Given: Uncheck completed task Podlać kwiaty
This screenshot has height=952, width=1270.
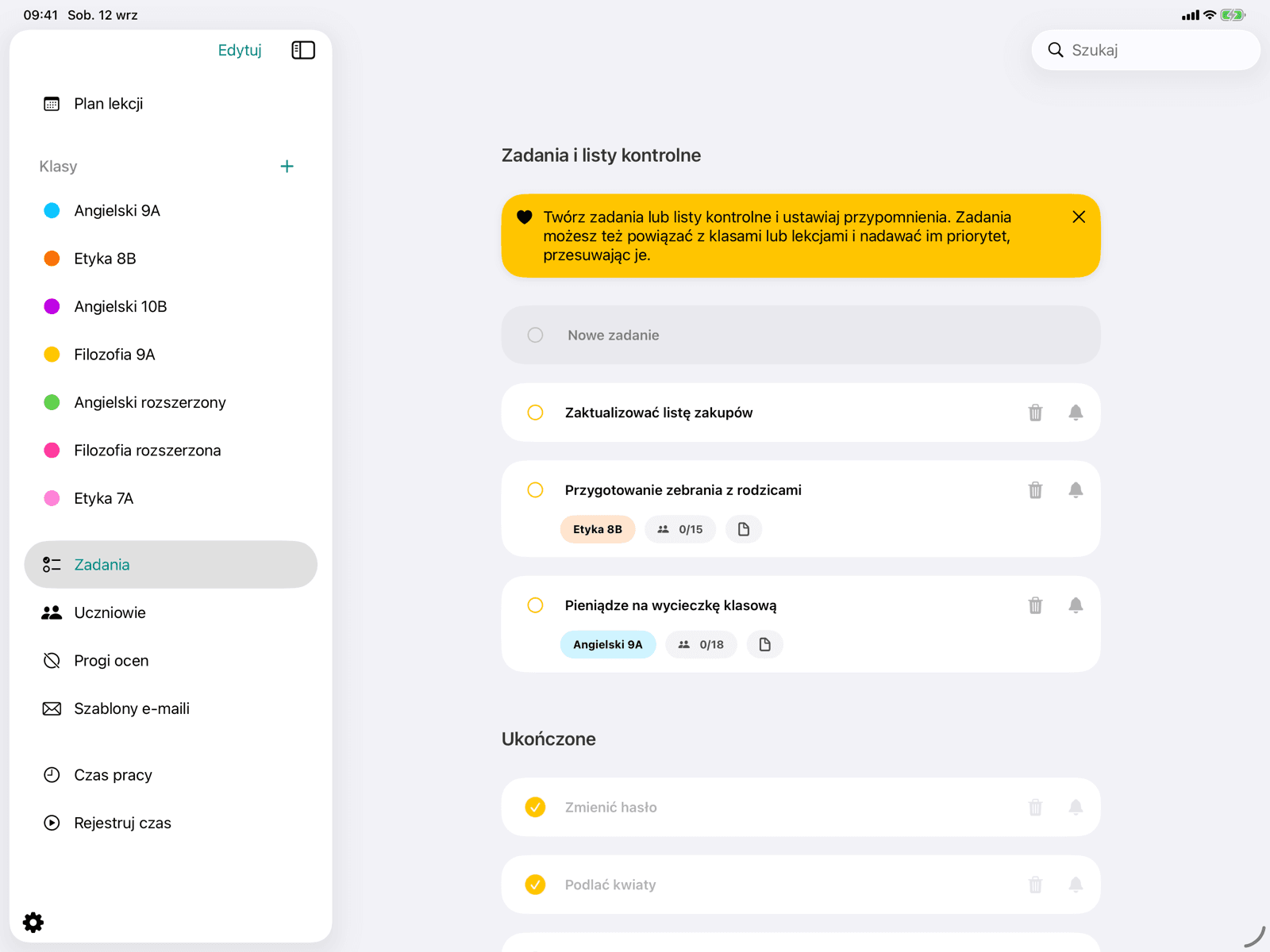Looking at the screenshot, I should 536,885.
